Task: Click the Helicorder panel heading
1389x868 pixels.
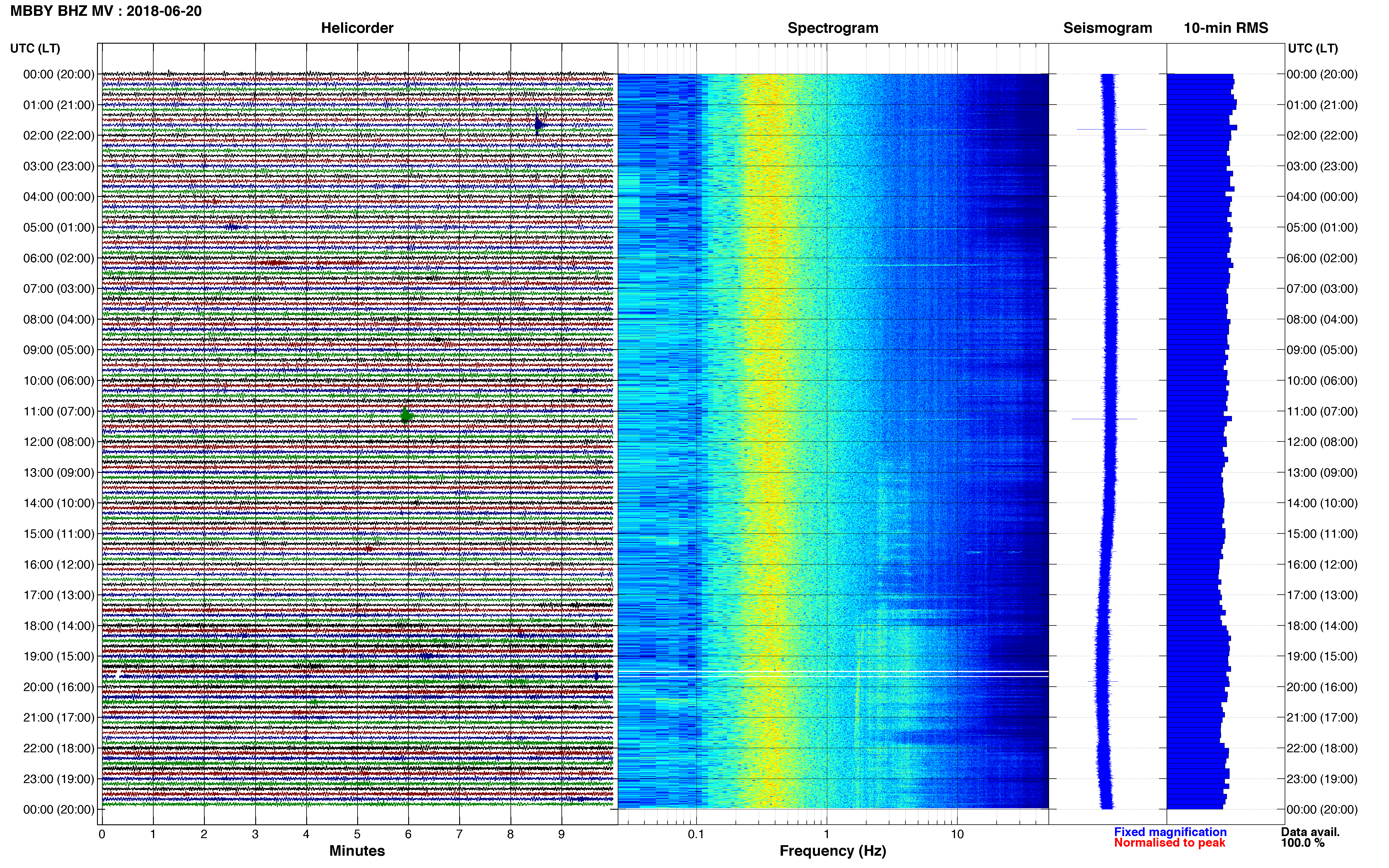Action: click(357, 28)
